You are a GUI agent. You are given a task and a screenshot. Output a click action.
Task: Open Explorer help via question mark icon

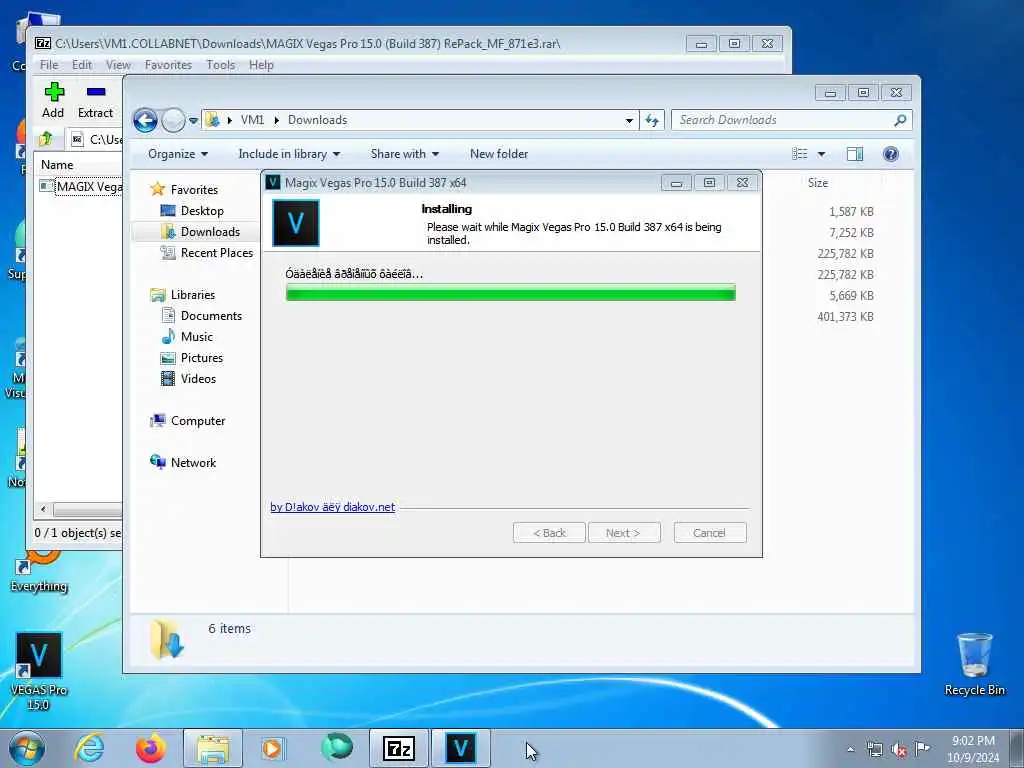[x=891, y=154]
